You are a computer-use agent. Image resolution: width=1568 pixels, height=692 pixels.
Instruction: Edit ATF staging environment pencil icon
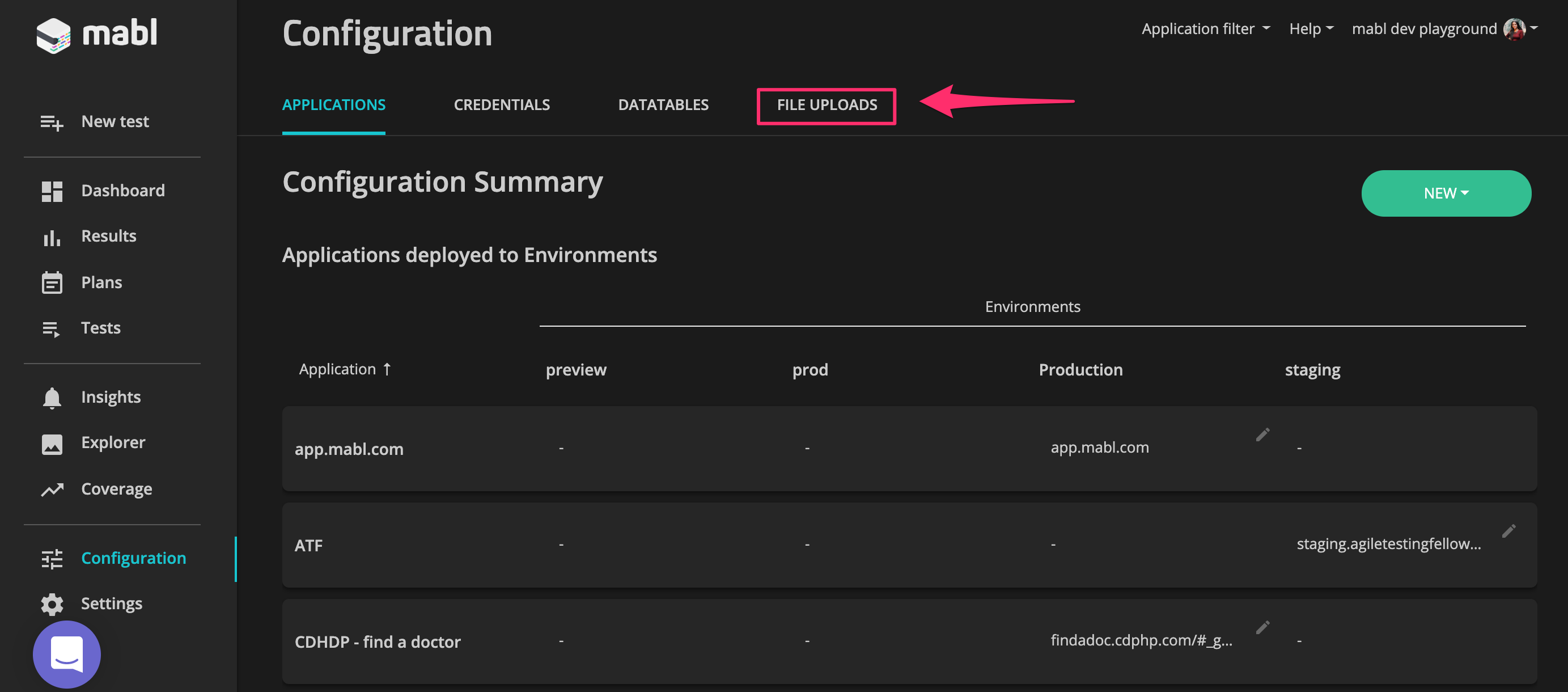pos(1508,530)
